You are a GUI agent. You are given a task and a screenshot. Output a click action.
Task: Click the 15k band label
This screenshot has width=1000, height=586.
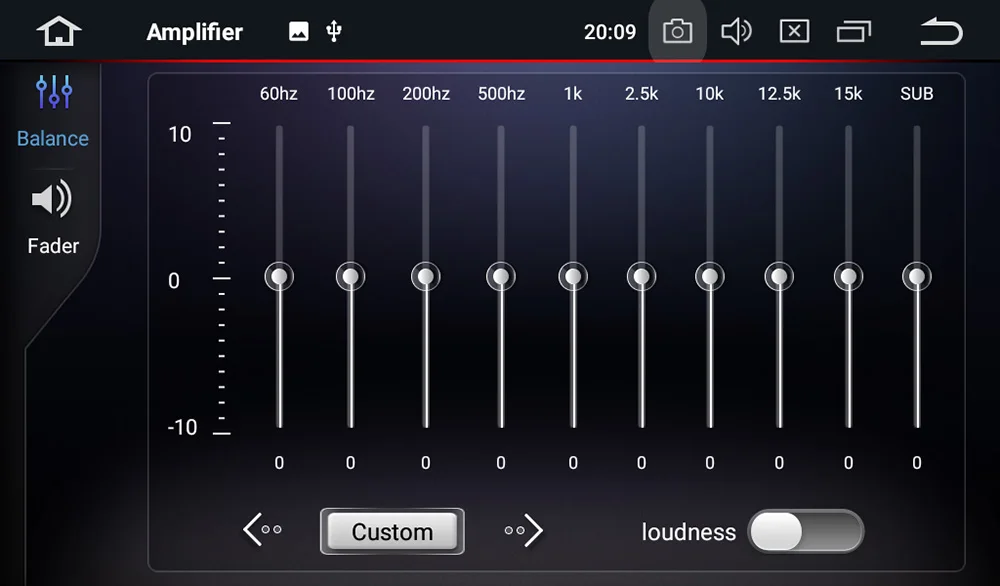(848, 94)
